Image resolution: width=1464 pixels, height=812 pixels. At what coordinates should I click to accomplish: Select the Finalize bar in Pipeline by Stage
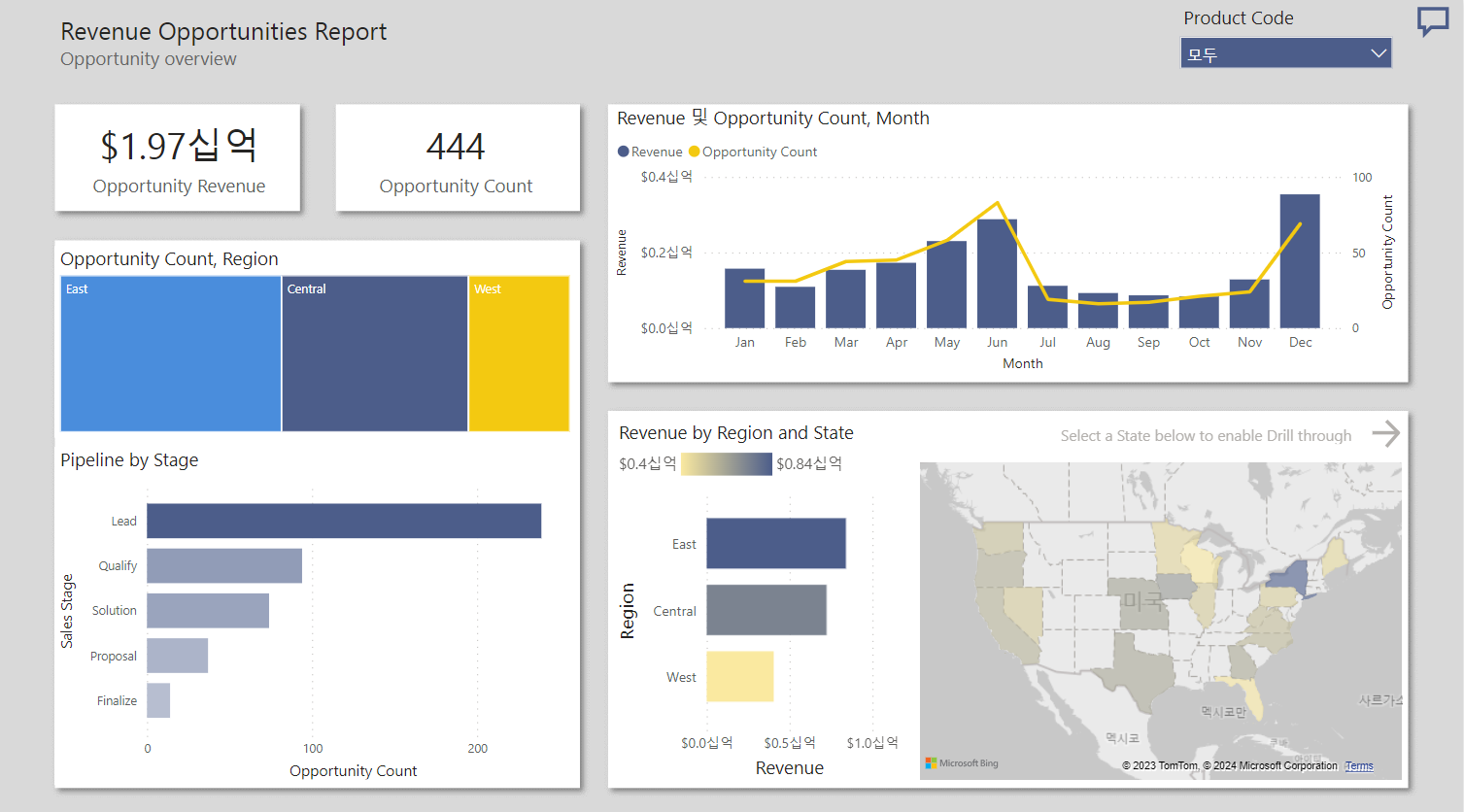pos(158,700)
